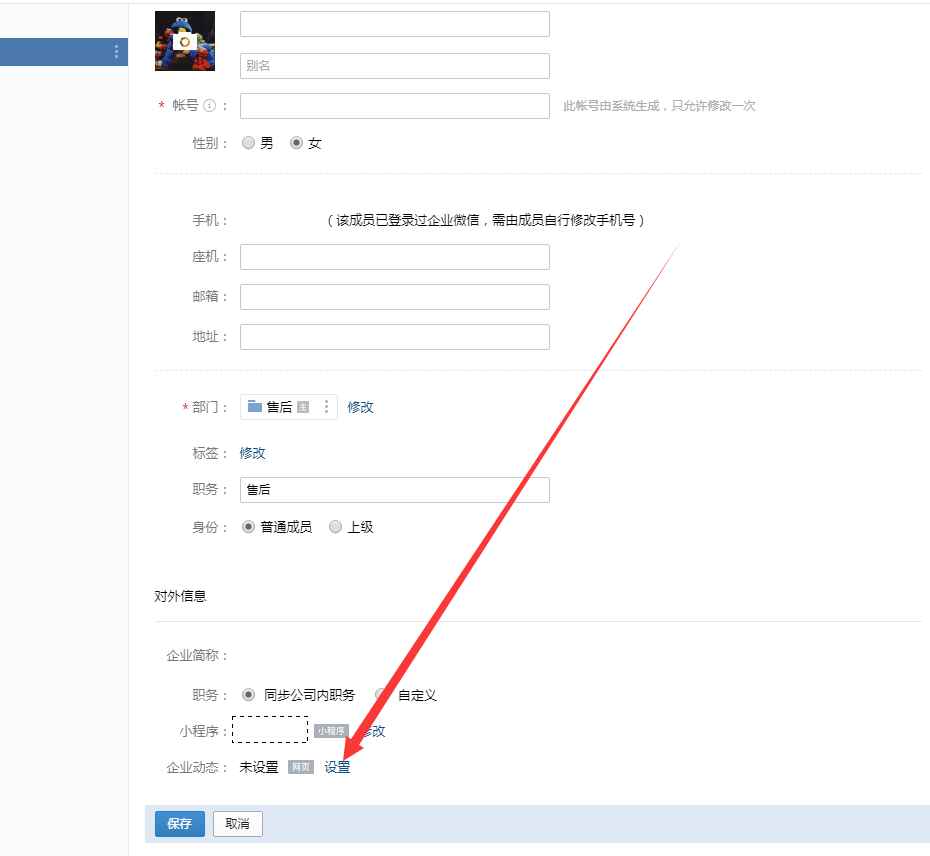Click the 小程序 gray tag badge

coord(331,731)
